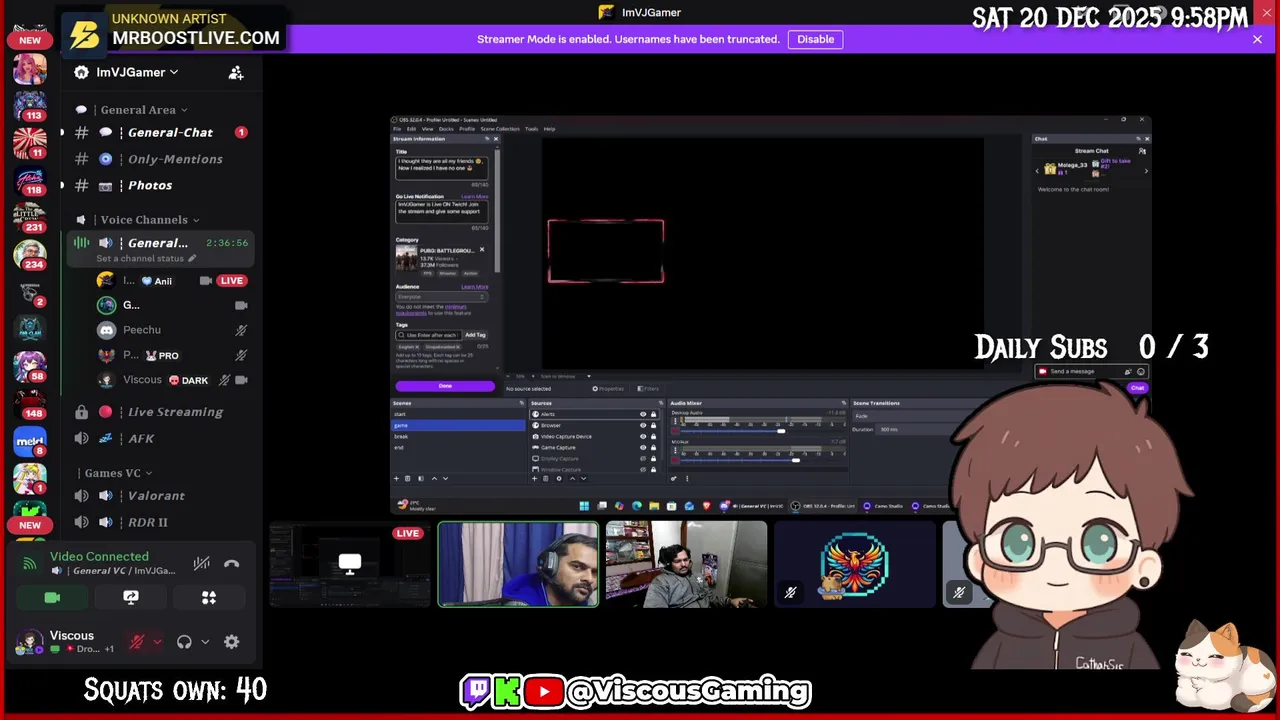Viewport: 1280px width, 720px height.
Task: Open the meld server icon
Action: coord(30,441)
